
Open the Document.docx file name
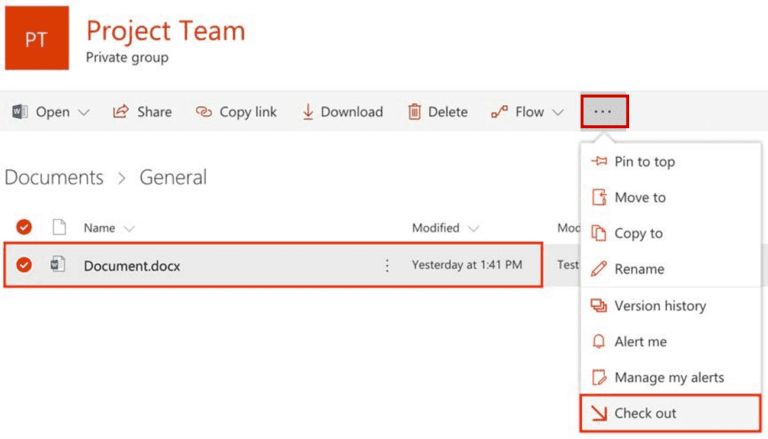132,266
